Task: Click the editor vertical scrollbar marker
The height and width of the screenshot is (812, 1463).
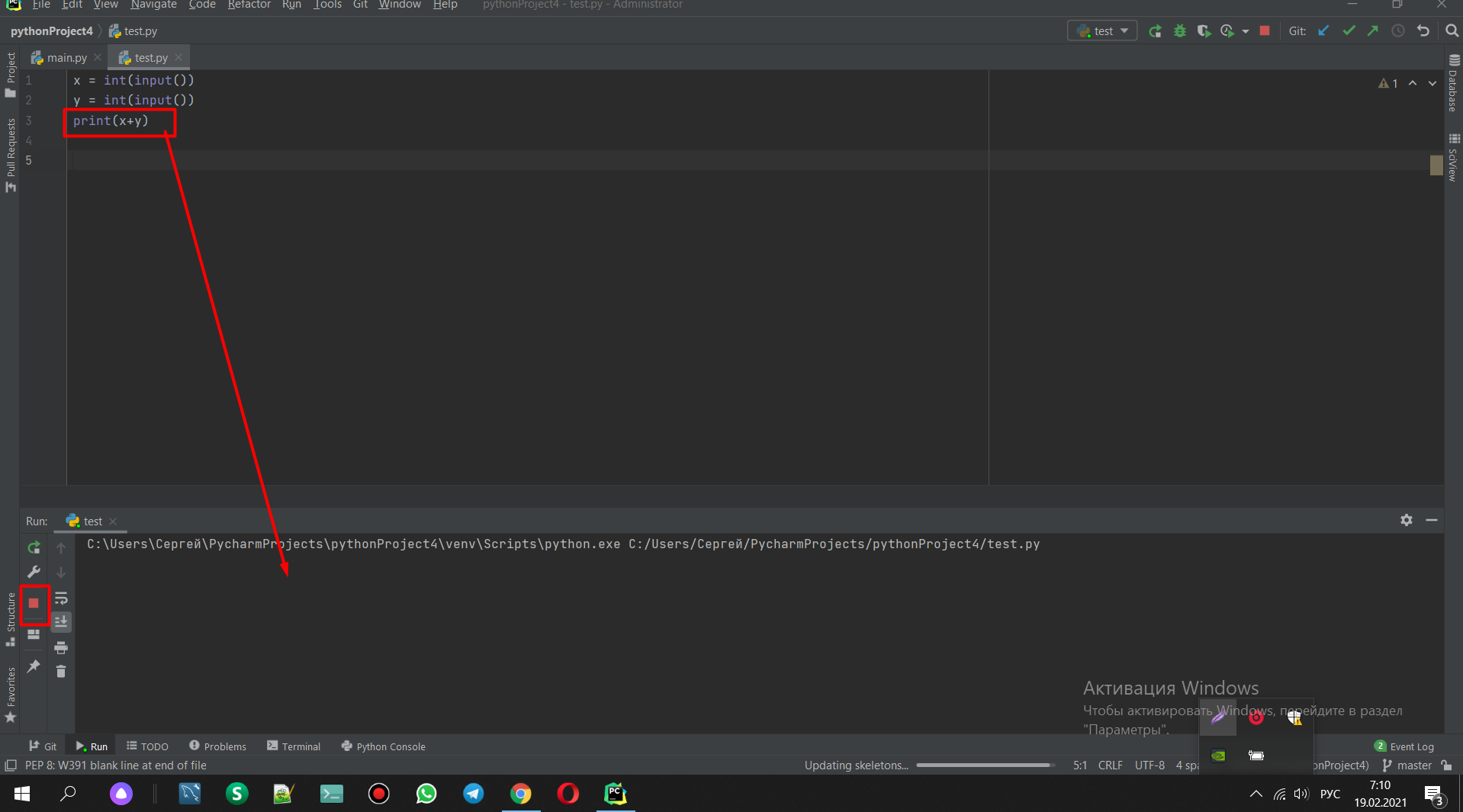Action: coord(1436,165)
